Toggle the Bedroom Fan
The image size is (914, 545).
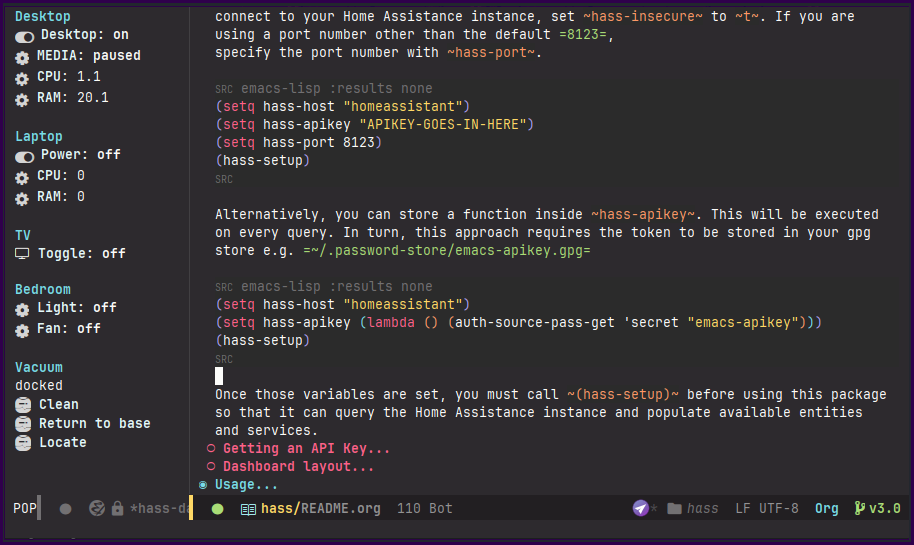pos(22,329)
